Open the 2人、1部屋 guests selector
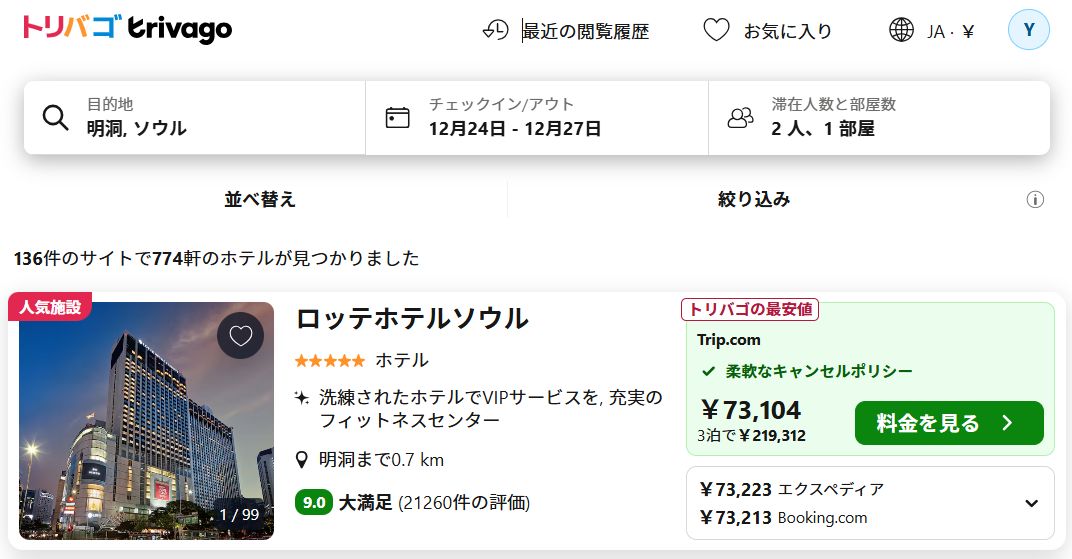 (823, 128)
